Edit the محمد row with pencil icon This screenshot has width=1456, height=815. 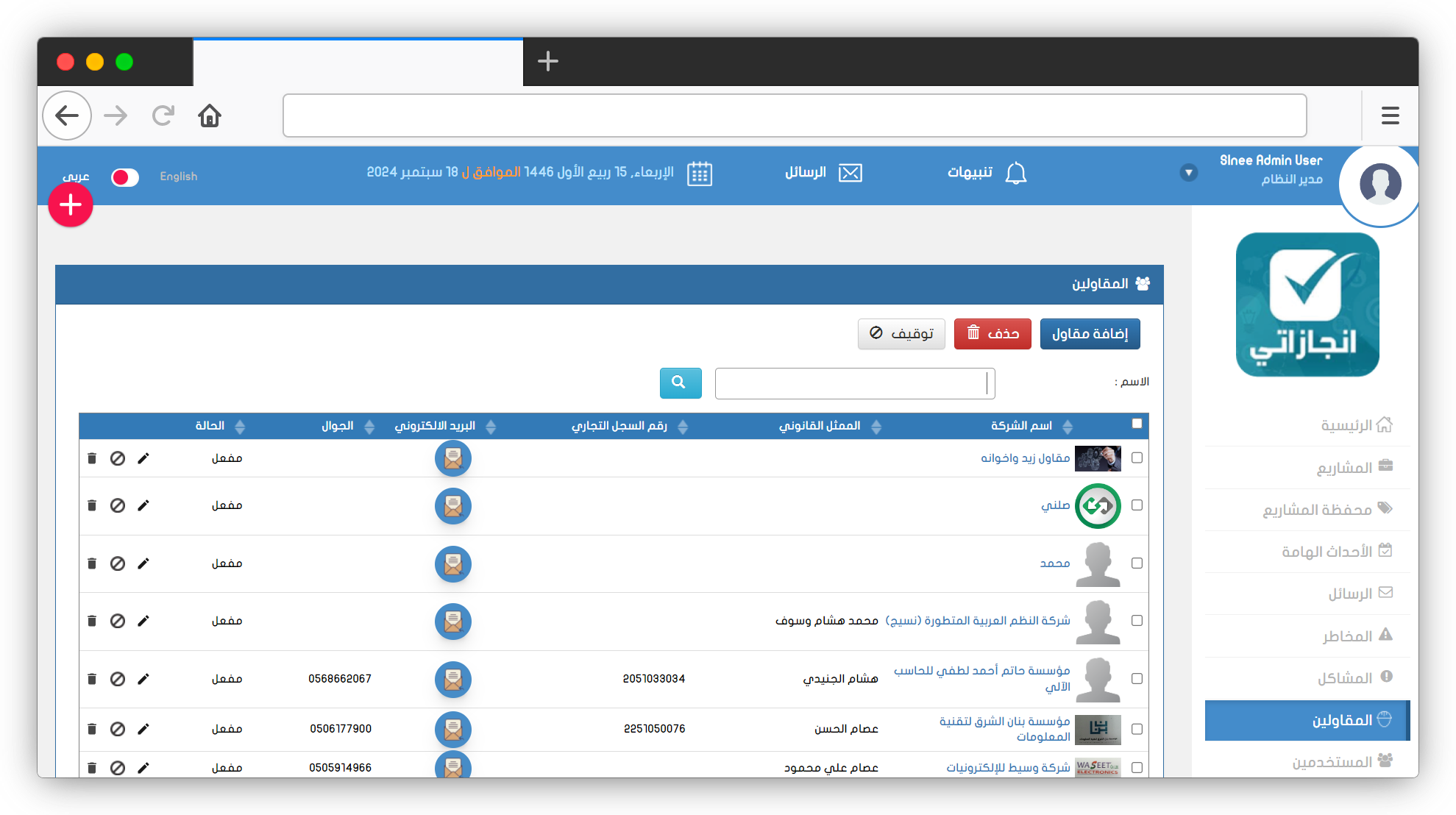coord(143,563)
